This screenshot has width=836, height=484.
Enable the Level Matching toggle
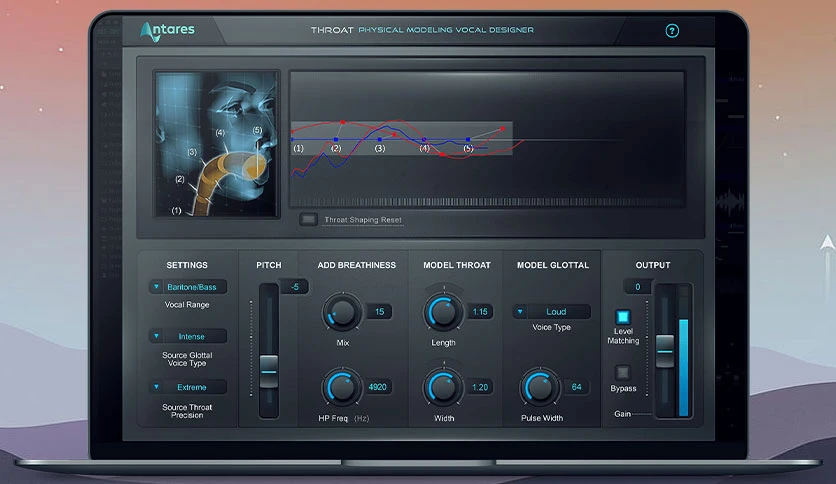(623, 317)
